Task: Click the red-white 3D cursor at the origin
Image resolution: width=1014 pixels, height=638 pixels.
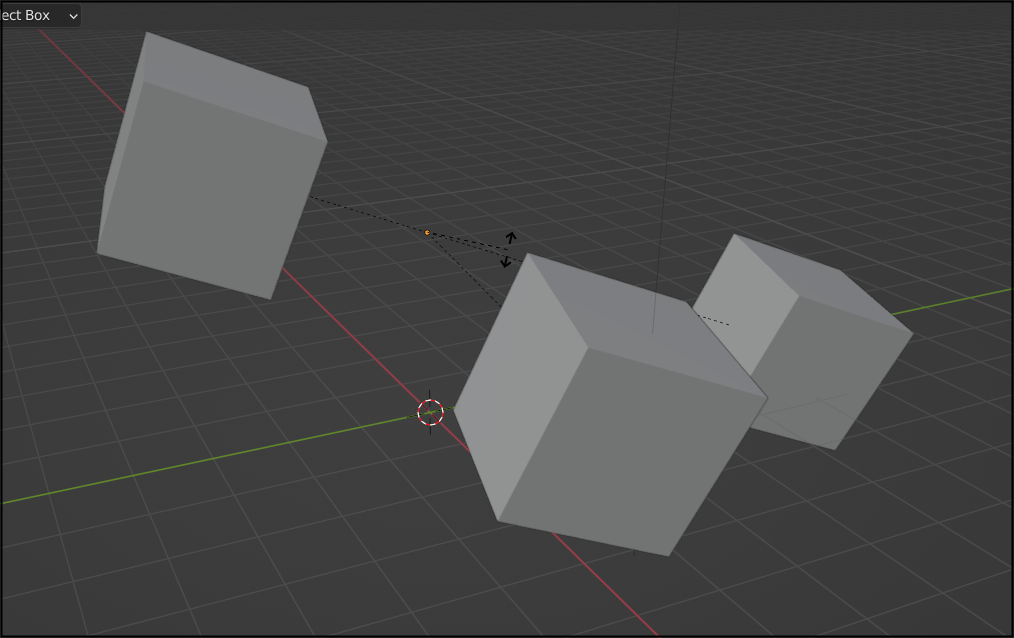Action: pyautogui.click(x=430, y=412)
